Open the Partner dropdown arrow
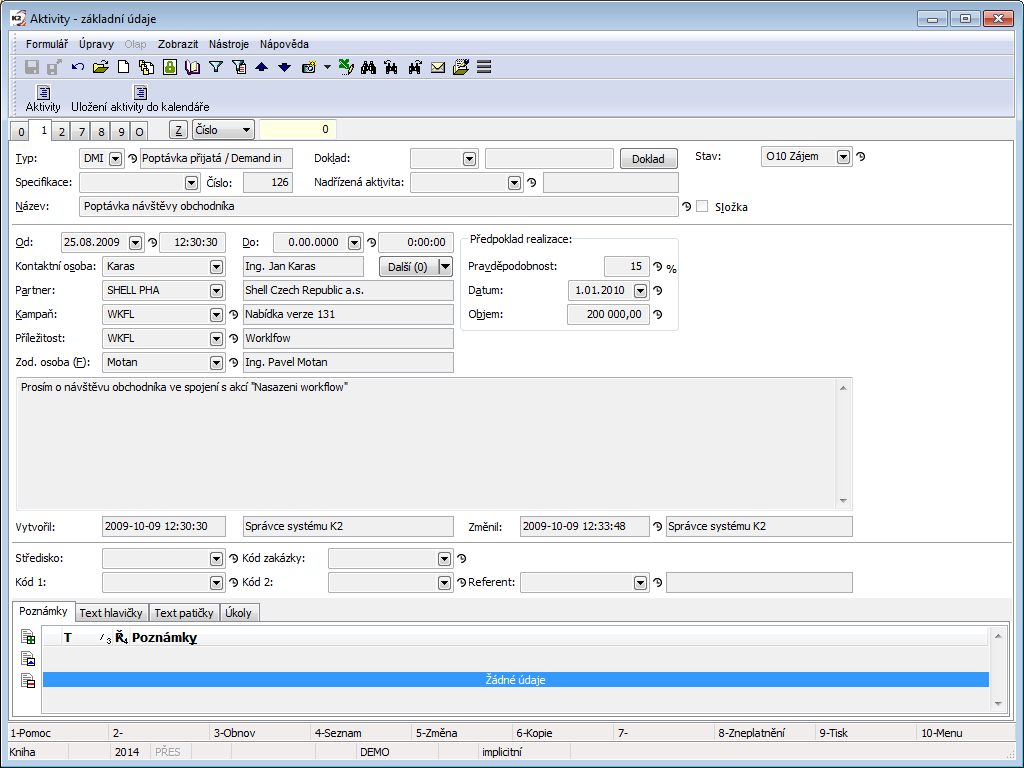 tap(216, 291)
